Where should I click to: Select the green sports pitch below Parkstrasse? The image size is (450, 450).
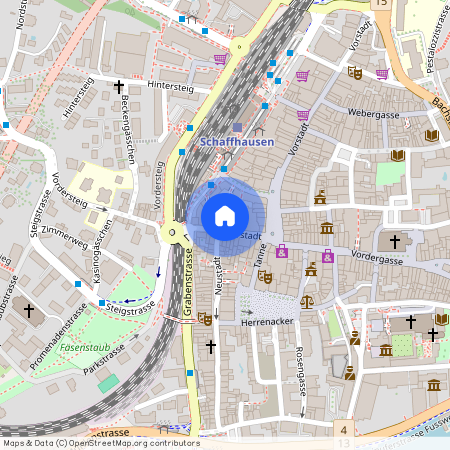click(x=109, y=384)
